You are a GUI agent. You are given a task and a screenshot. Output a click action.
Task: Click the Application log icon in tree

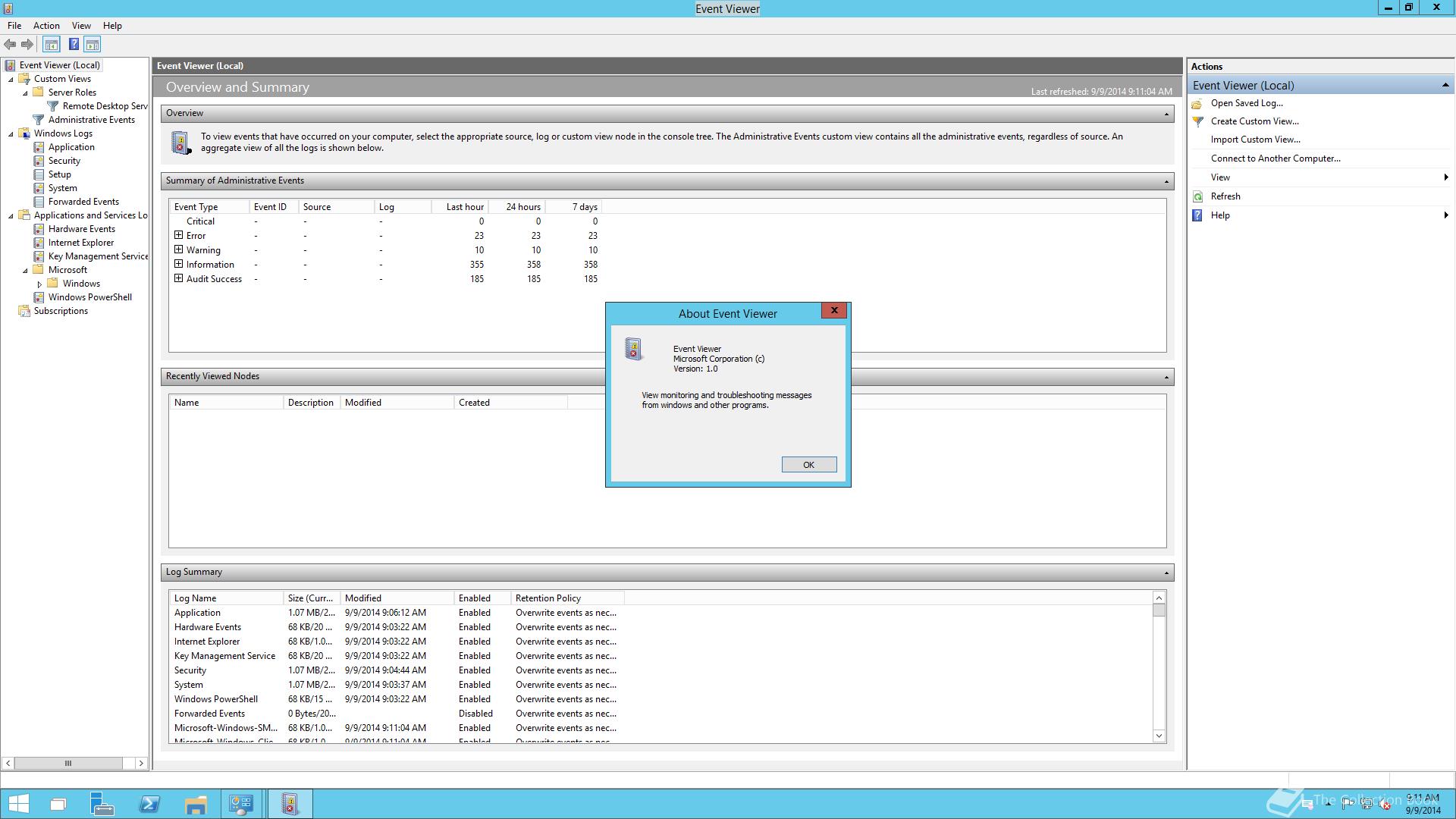tap(39, 147)
